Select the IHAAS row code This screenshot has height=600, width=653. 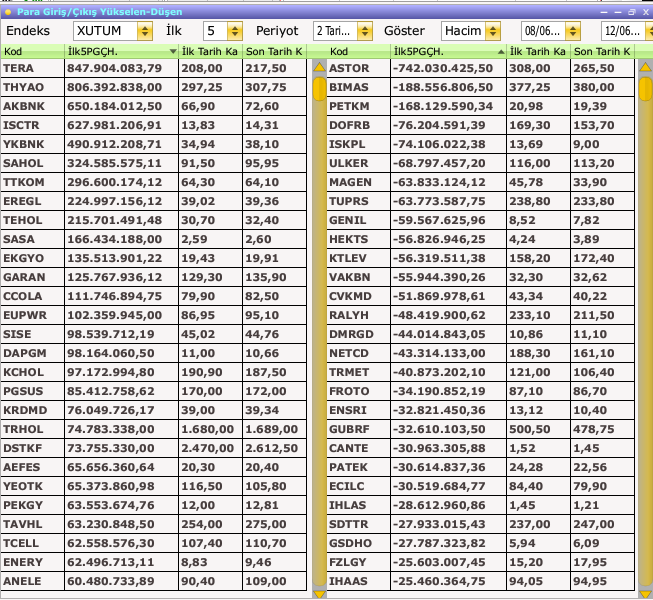tap(348, 581)
